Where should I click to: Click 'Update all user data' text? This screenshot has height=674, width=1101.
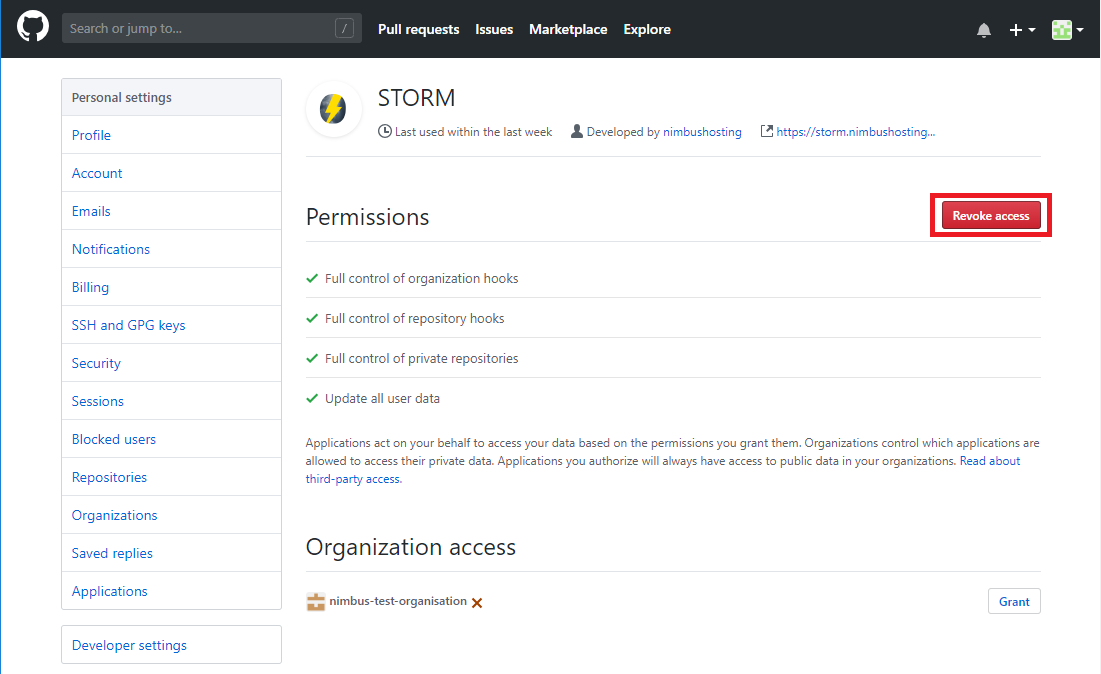click(x=382, y=398)
